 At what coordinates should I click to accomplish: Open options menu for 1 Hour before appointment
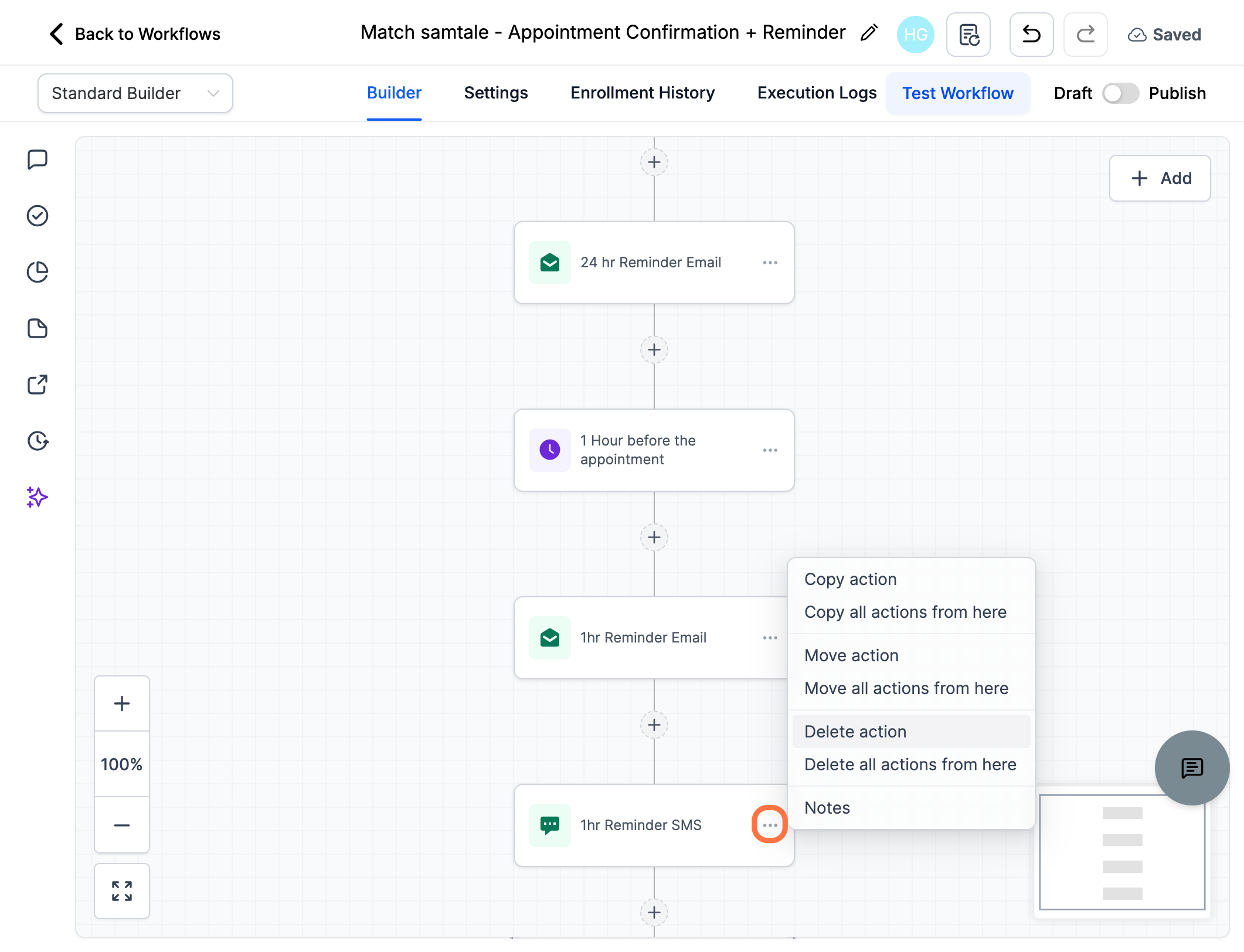770,450
